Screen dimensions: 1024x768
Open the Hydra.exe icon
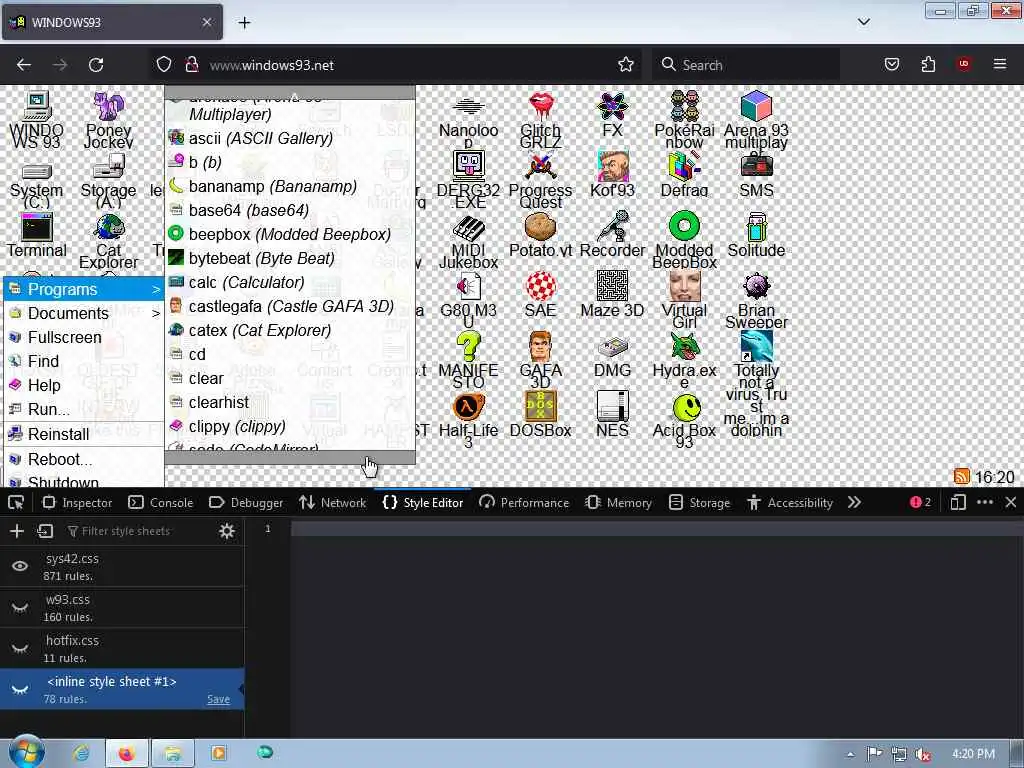[684, 361]
